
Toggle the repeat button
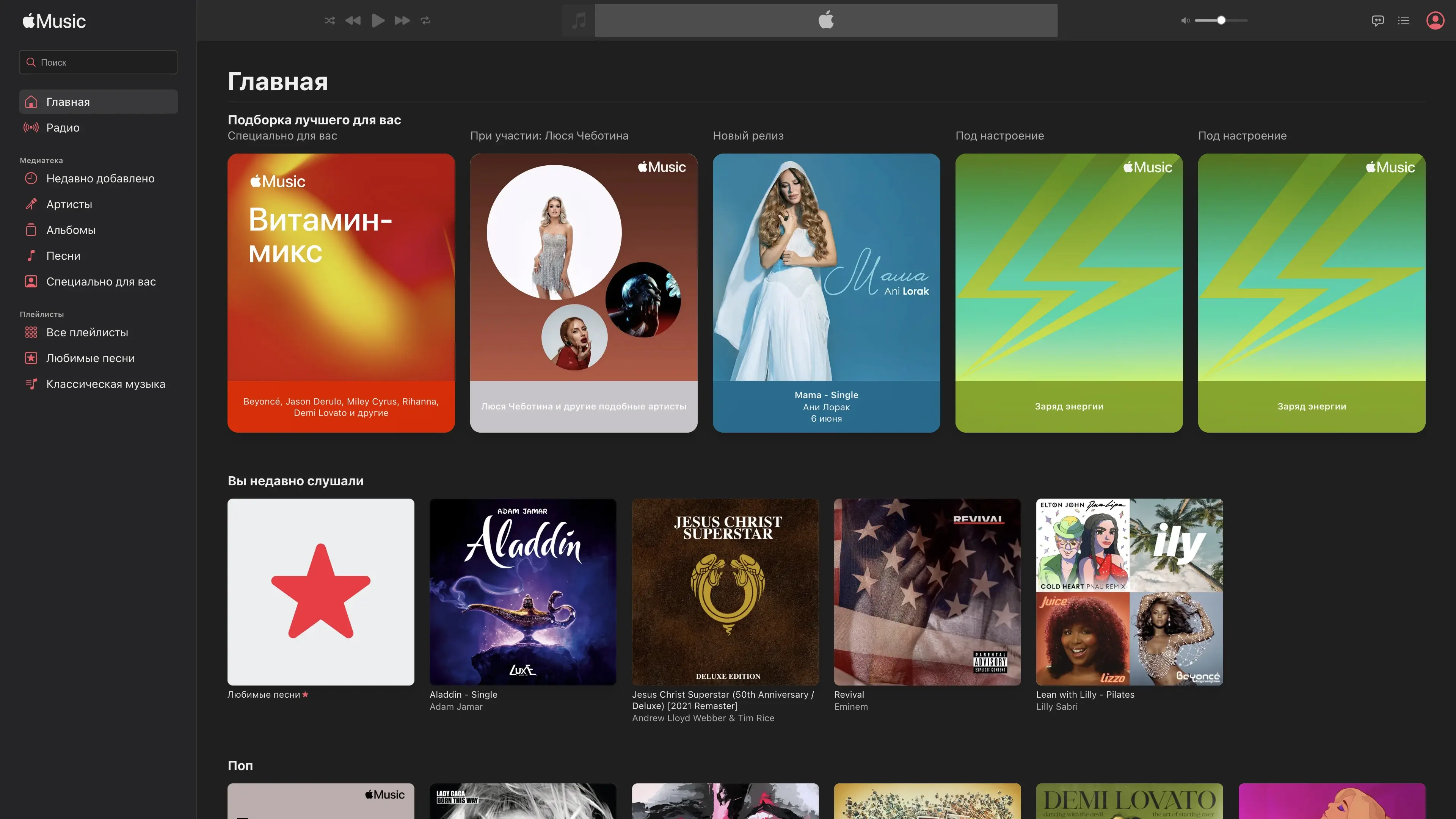coord(425,21)
